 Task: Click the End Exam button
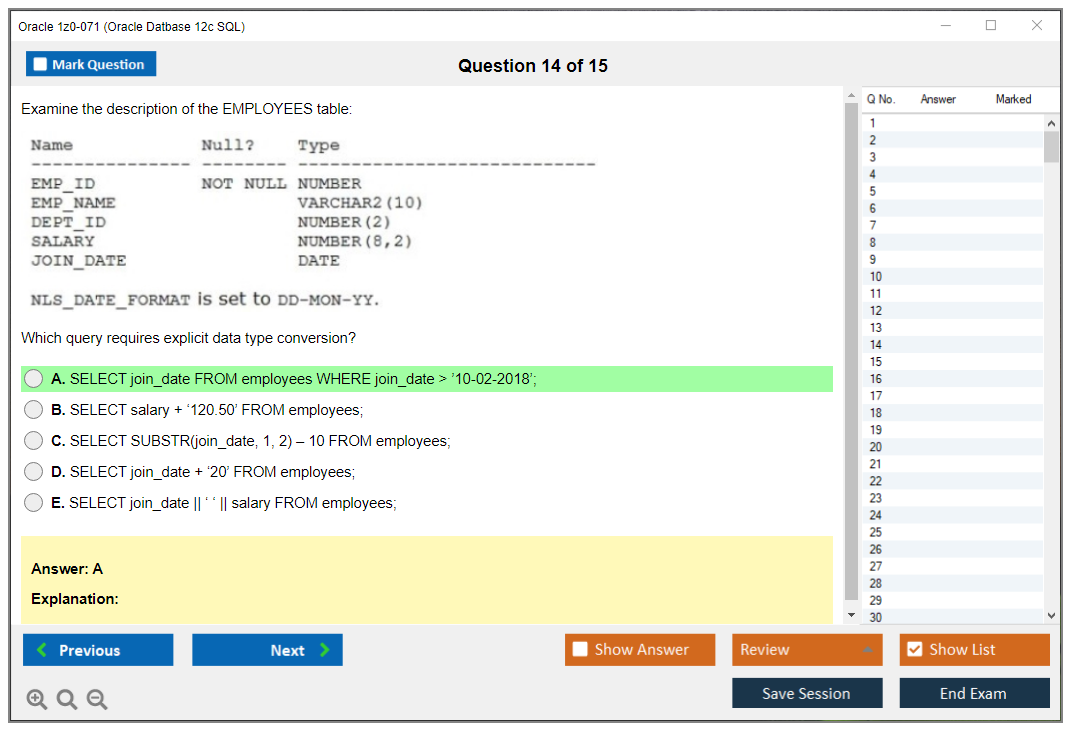(974, 693)
